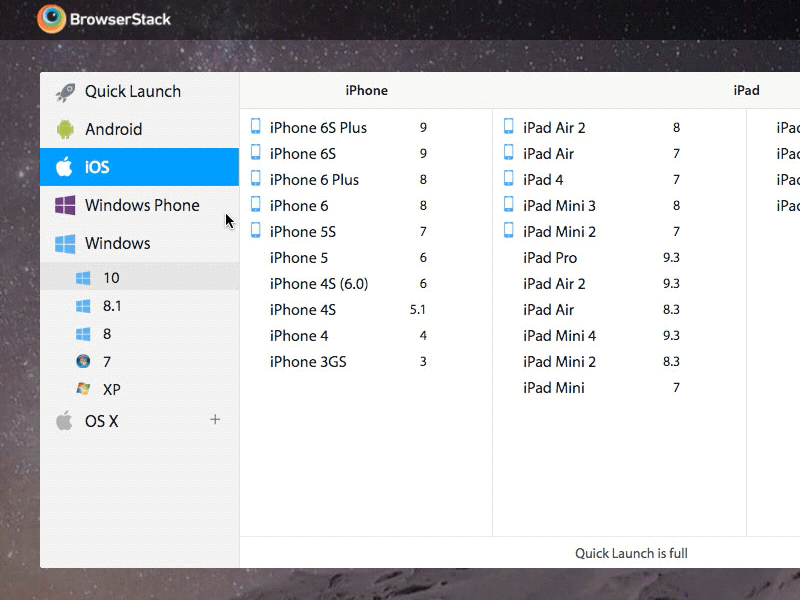Click the Windows 10 logo icon
This screenshot has width=800, height=600.
(x=83, y=278)
